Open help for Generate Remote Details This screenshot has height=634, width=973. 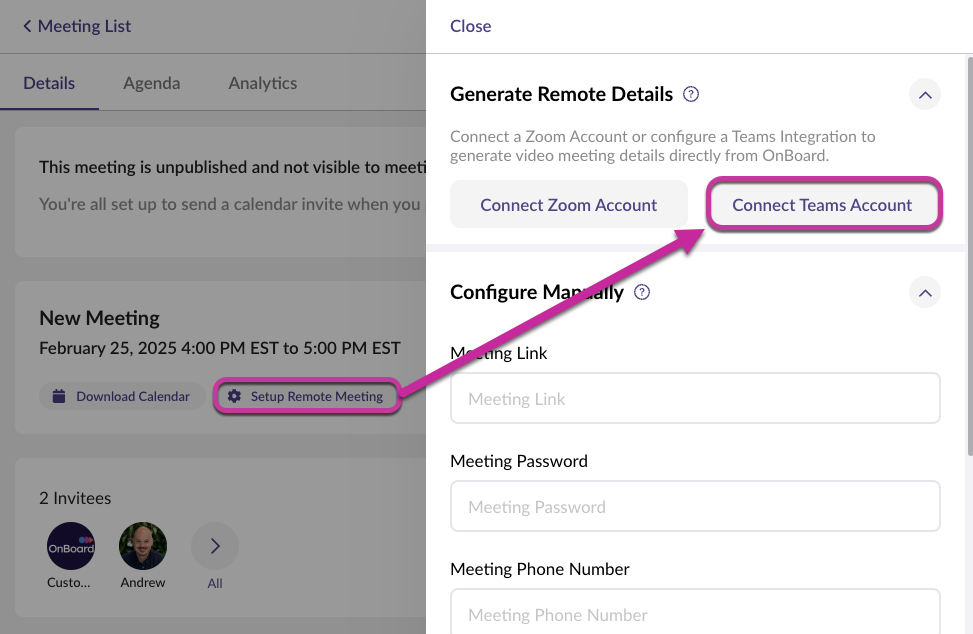click(691, 94)
